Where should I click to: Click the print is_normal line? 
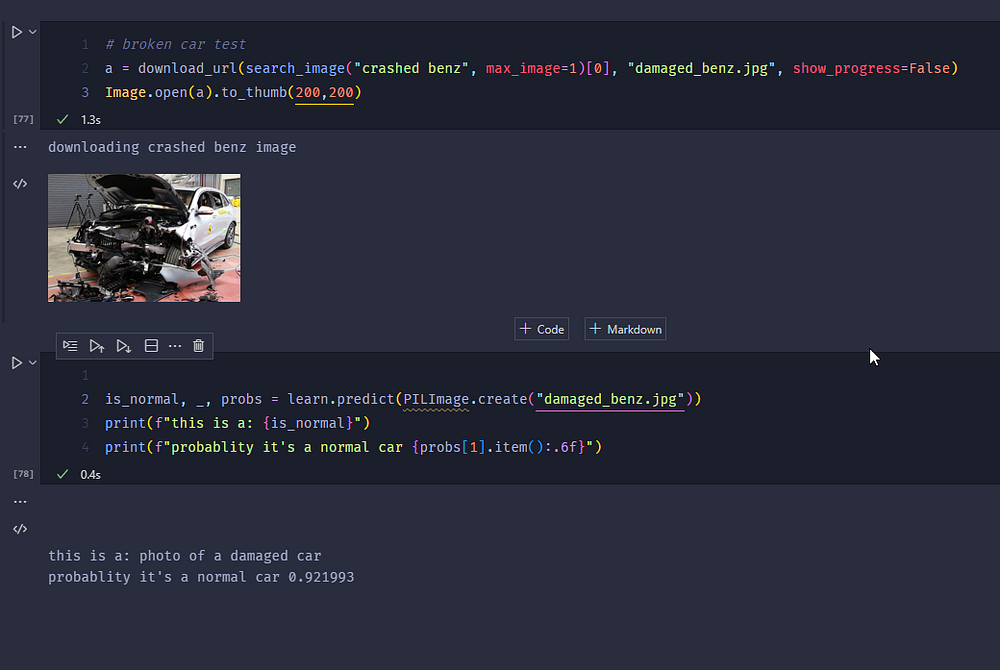[237, 423]
